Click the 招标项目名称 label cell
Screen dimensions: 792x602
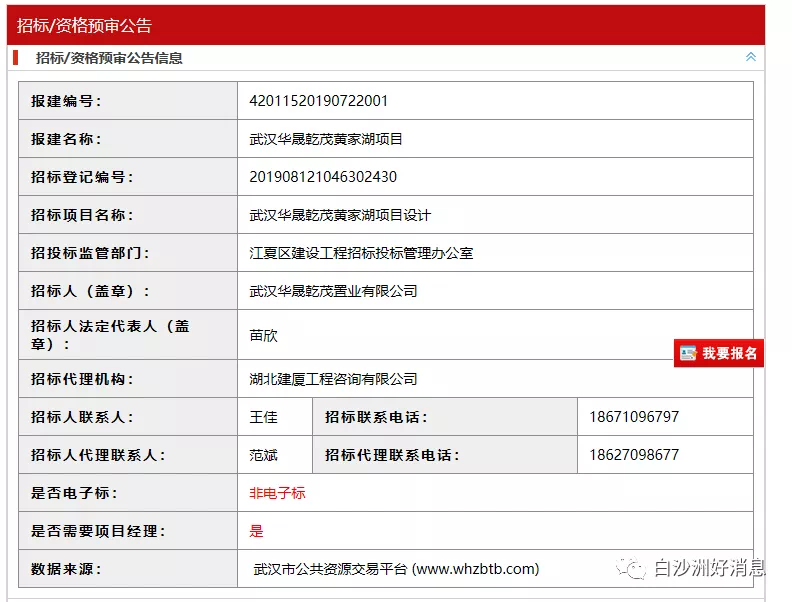pos(128,215)
